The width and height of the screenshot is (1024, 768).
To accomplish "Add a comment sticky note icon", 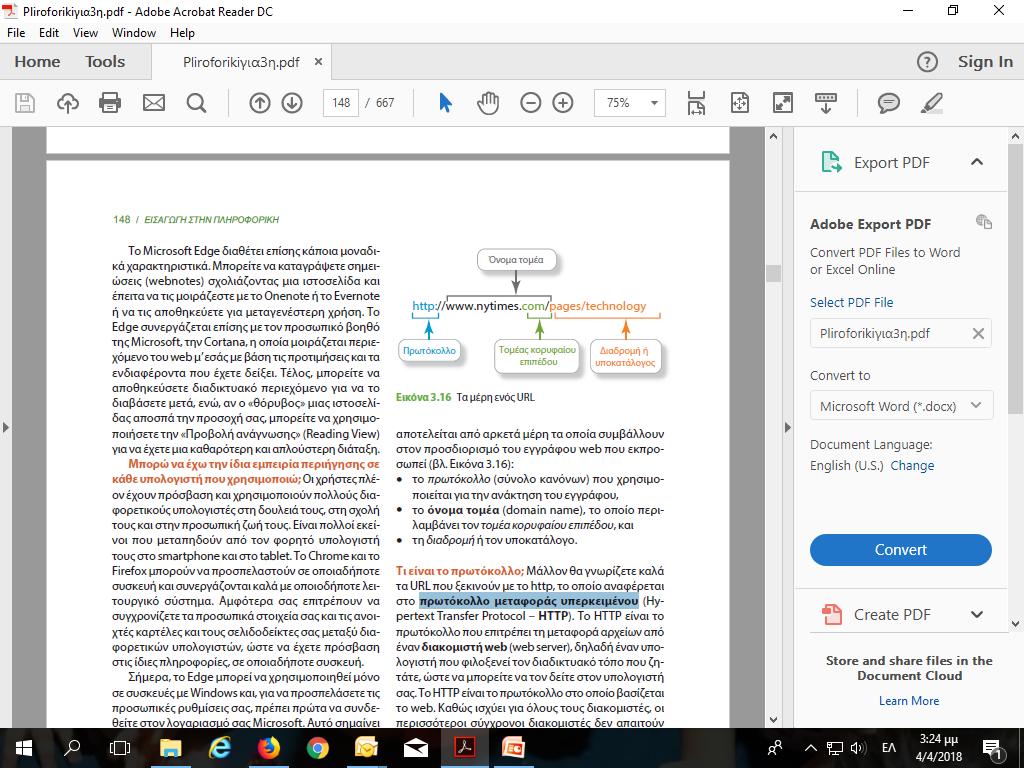I will click(x=889, y=103).
